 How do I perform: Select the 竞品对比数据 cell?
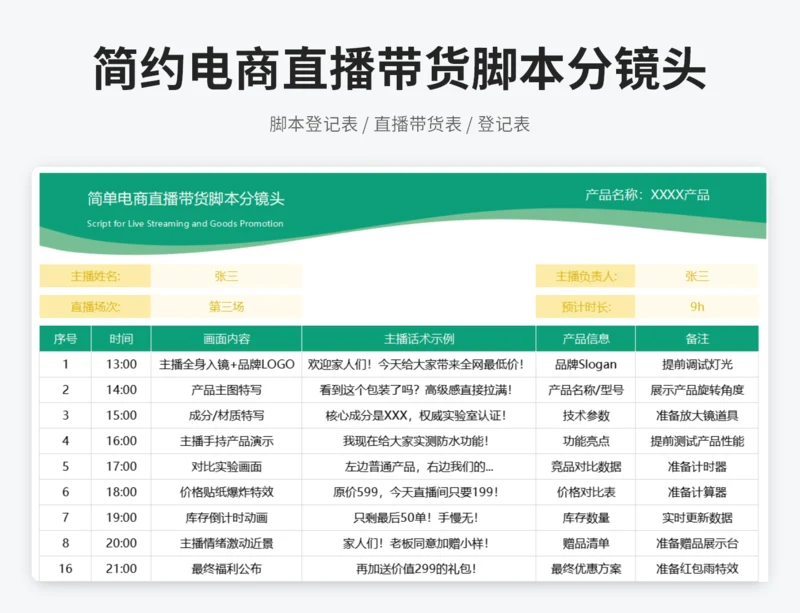(x=586, y=467)
